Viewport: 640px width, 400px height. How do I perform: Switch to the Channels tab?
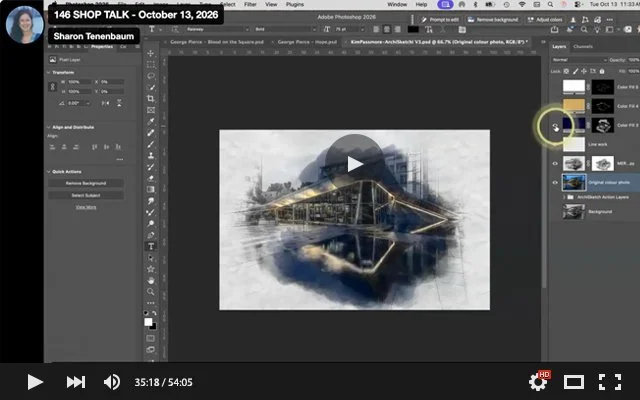point(583,47)
